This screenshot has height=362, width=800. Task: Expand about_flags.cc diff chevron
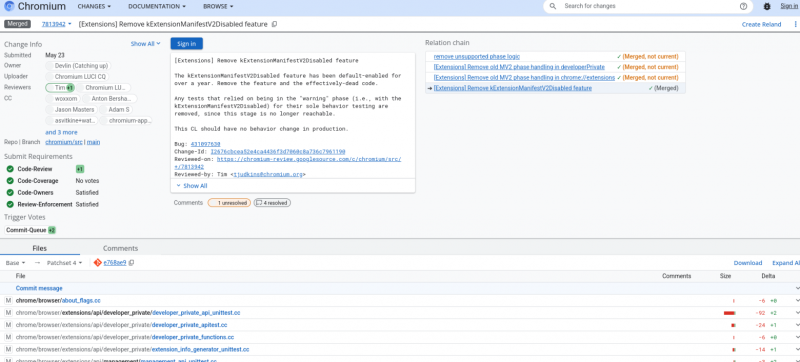tap(797, 300)
